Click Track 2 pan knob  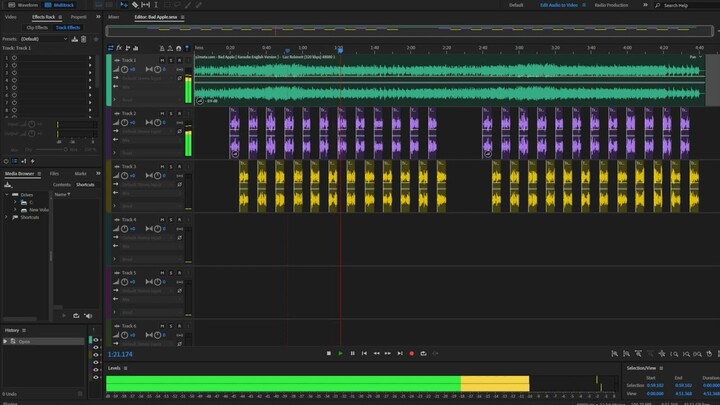click(158, 123)
